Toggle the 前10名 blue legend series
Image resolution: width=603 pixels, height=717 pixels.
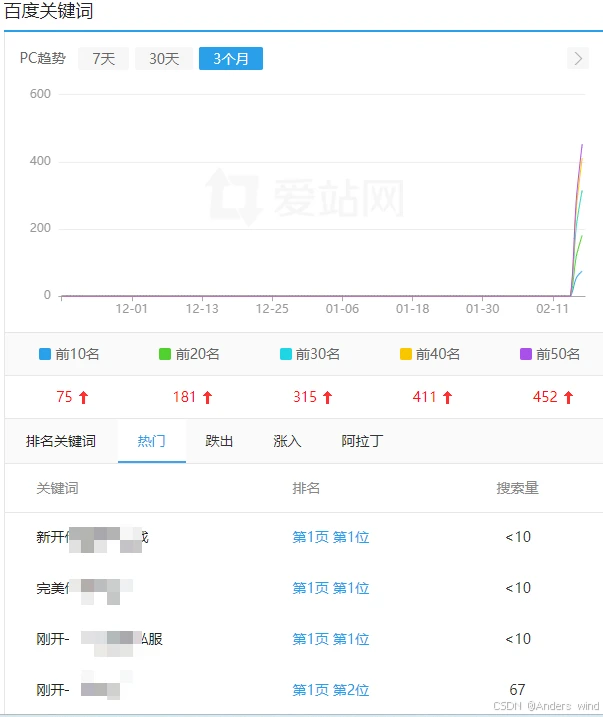point(69,354)
